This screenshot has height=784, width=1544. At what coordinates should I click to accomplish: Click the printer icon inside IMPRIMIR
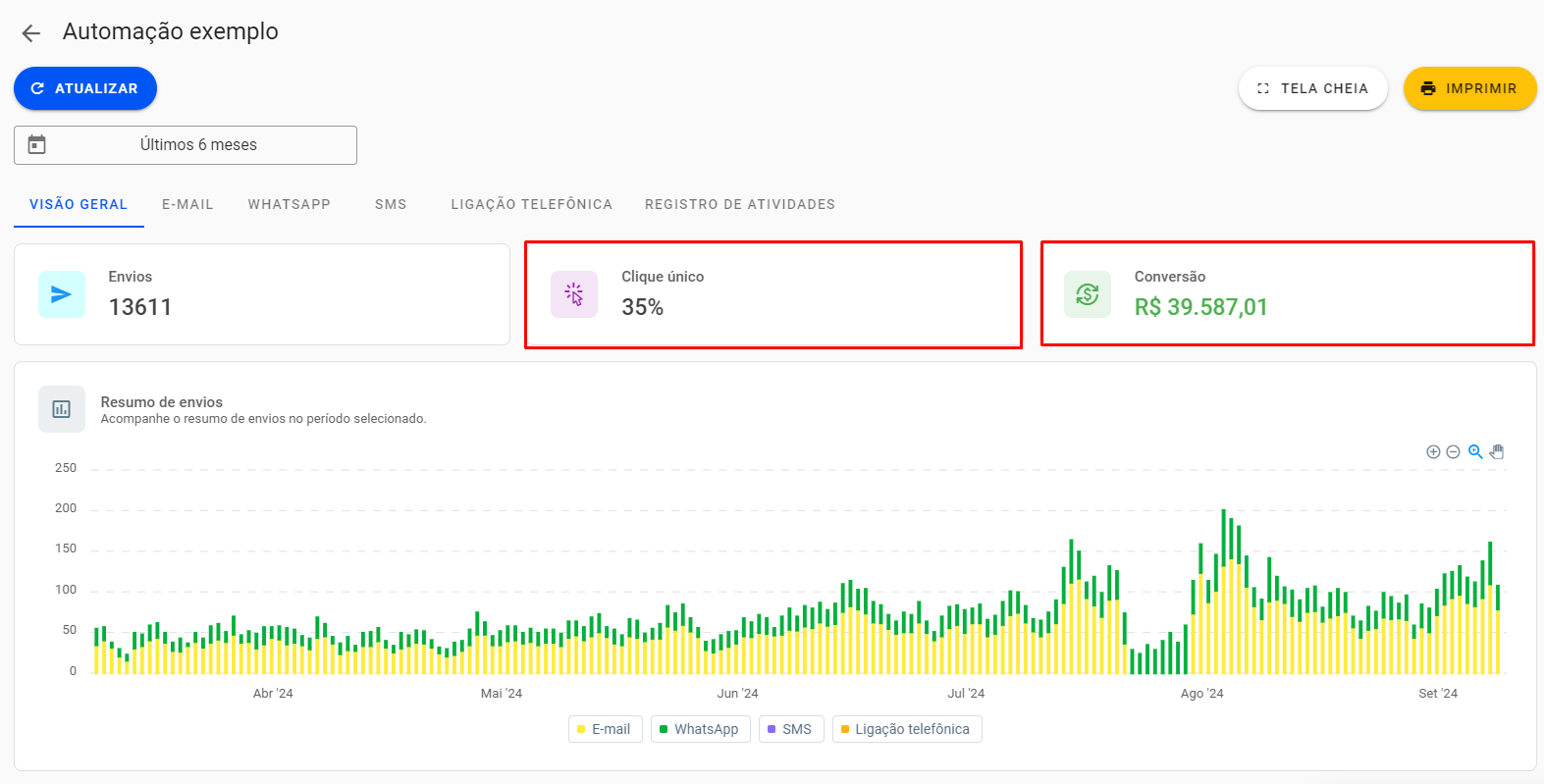(x=1428, y=88)
